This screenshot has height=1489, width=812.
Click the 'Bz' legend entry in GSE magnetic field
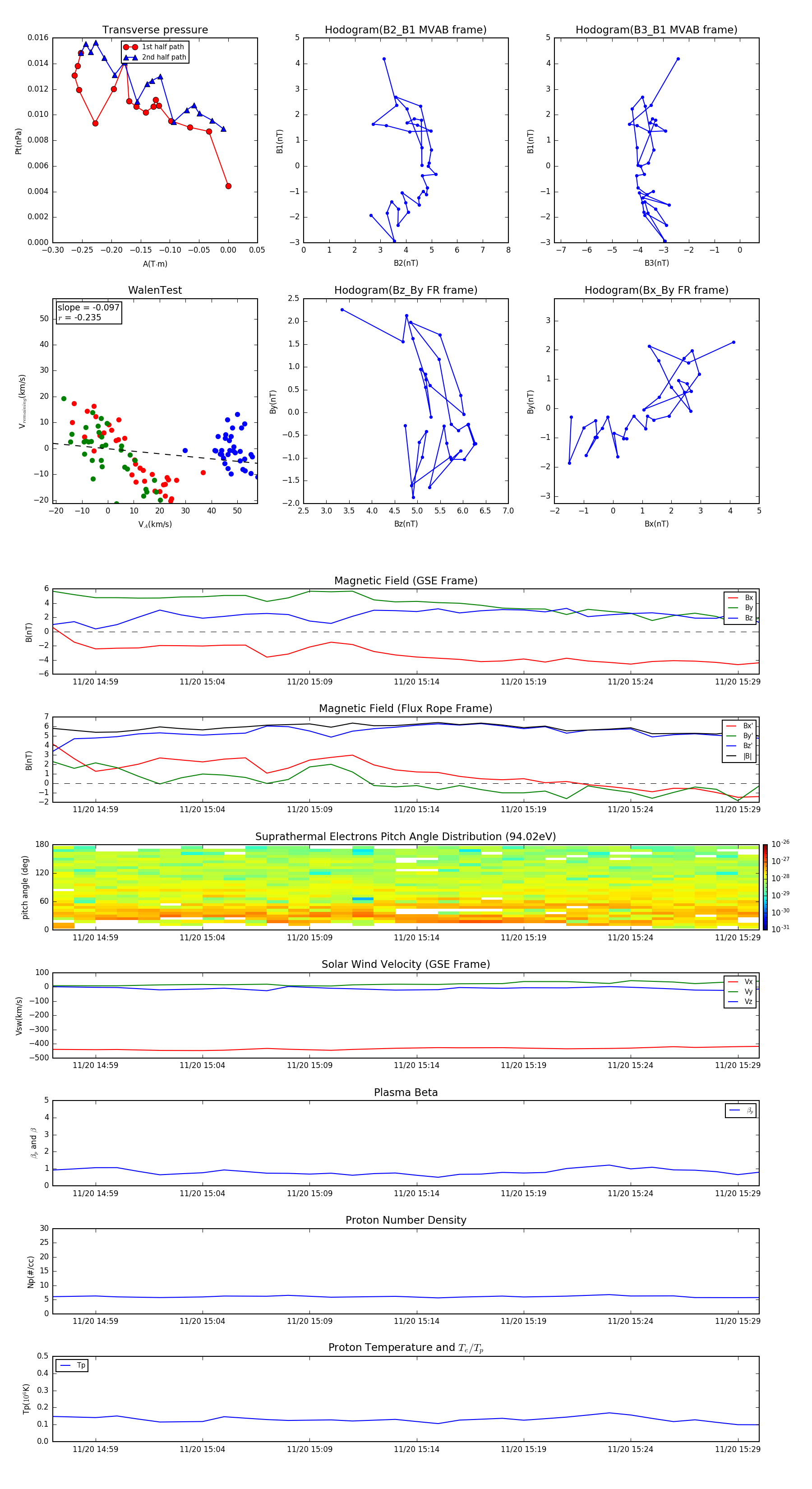tap(740, 618)
